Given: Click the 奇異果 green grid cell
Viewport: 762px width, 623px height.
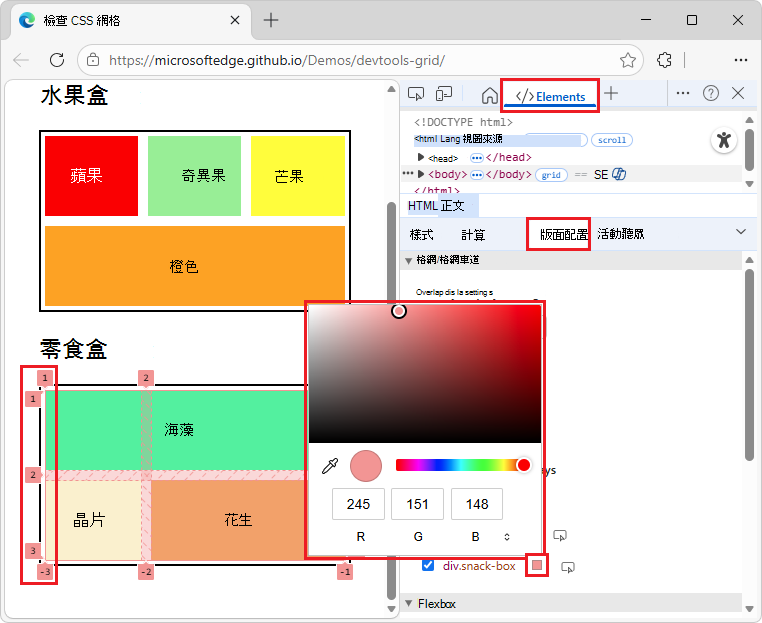Looking at the screenshot, I should pos(194,175).
